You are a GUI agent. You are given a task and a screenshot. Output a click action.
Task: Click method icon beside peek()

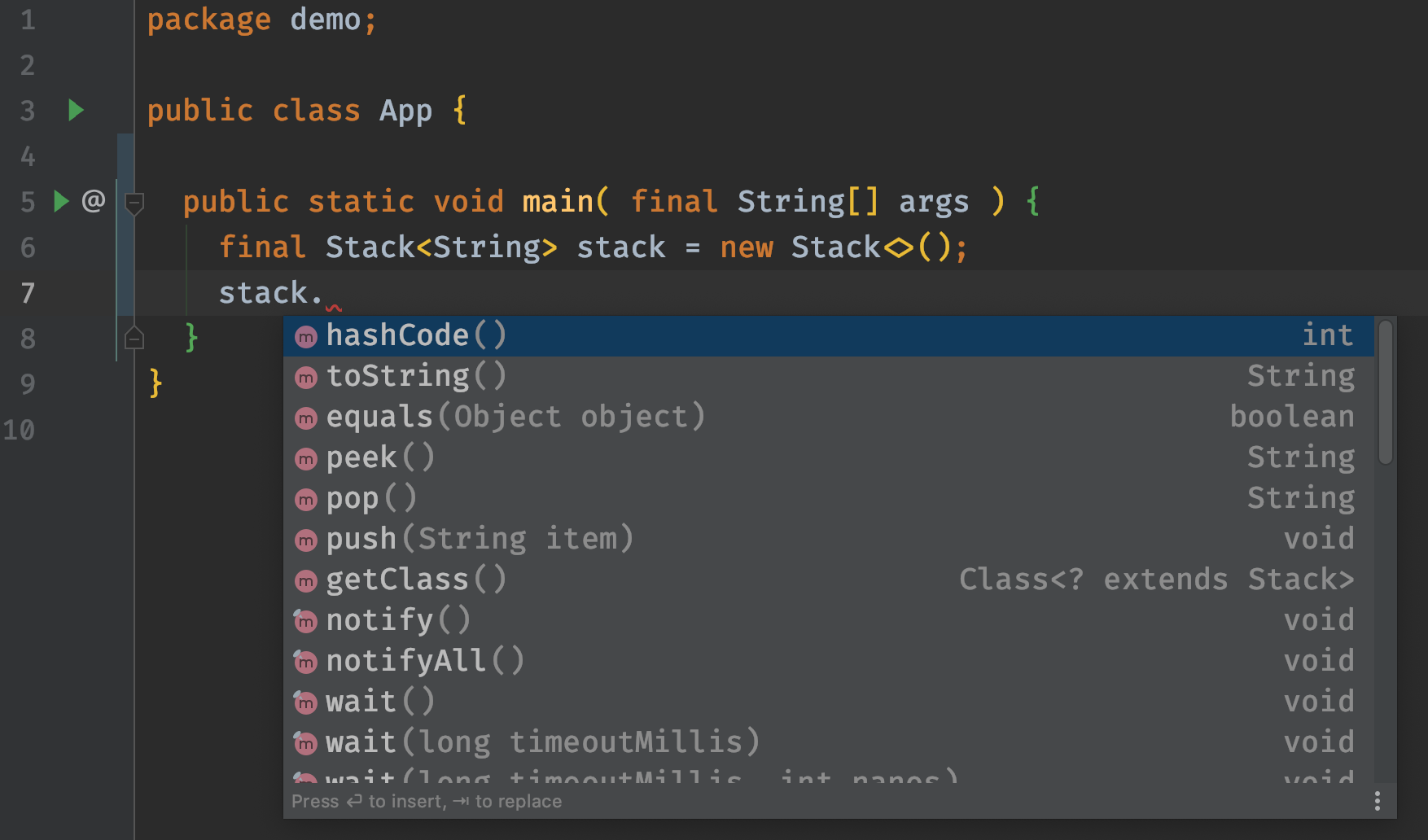305,459
